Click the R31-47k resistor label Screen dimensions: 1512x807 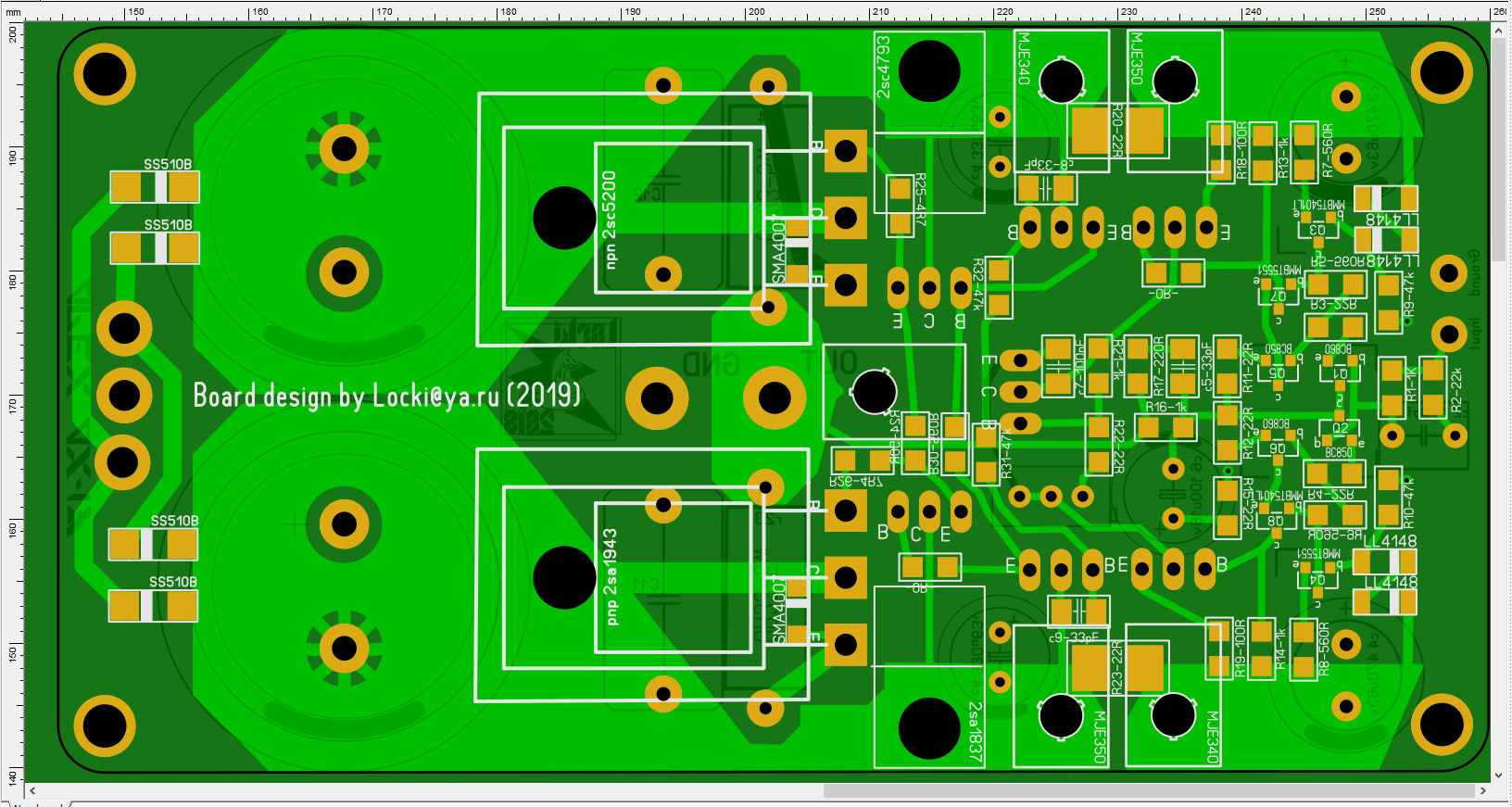1006,454
